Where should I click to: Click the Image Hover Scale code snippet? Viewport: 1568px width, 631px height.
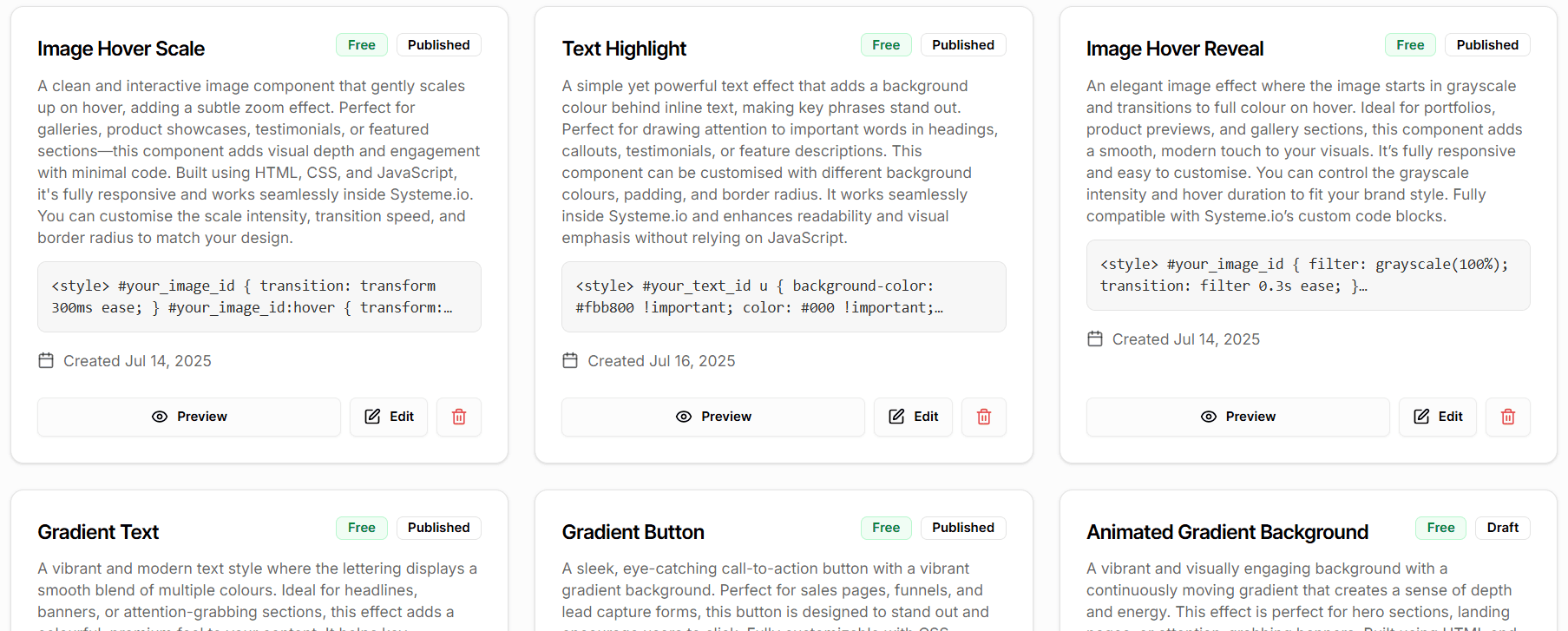[259, 297]
